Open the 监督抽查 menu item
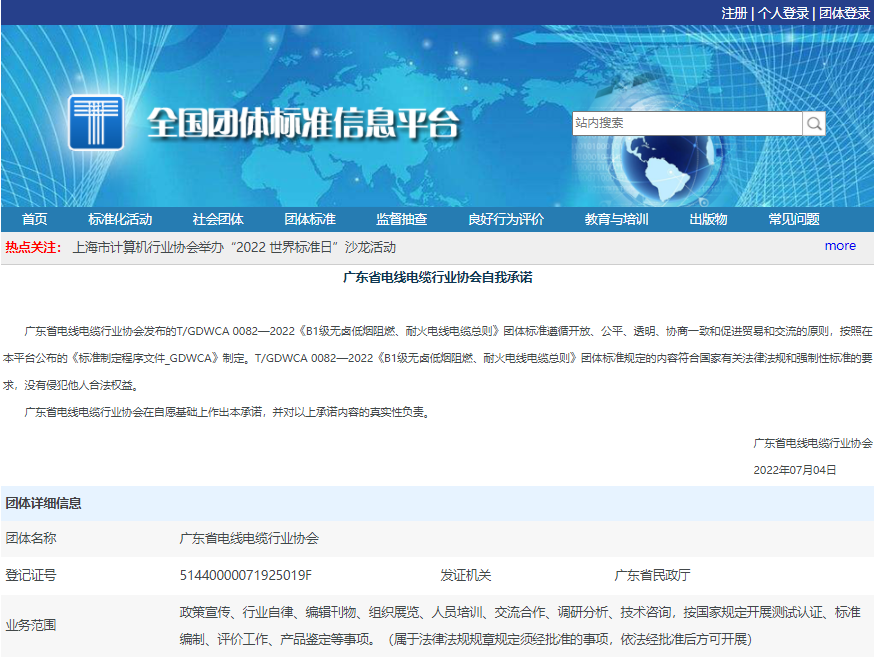875x657 pixels. (x=402, y=219)
